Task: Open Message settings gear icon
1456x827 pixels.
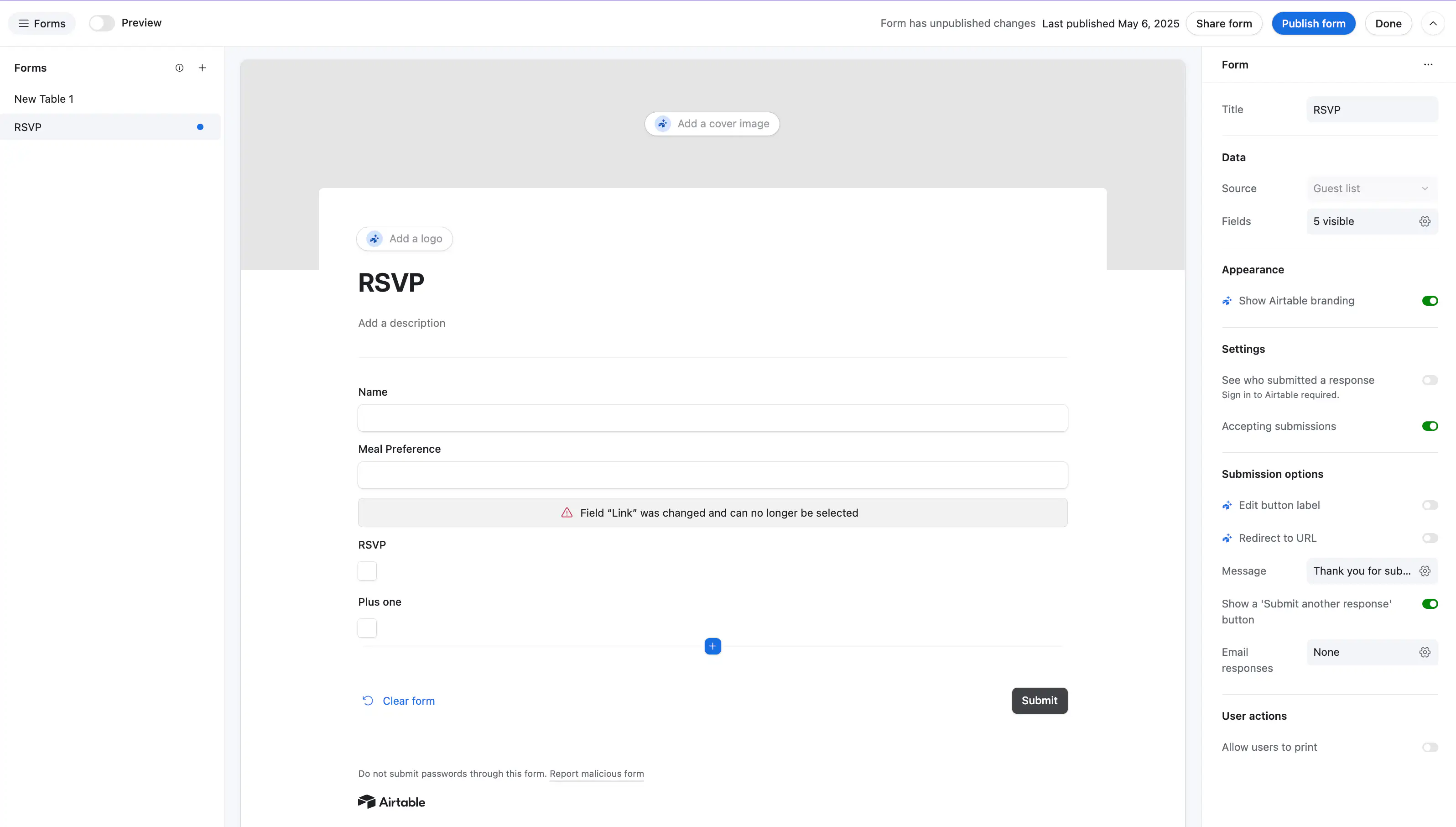Action: coord(1425,571)
